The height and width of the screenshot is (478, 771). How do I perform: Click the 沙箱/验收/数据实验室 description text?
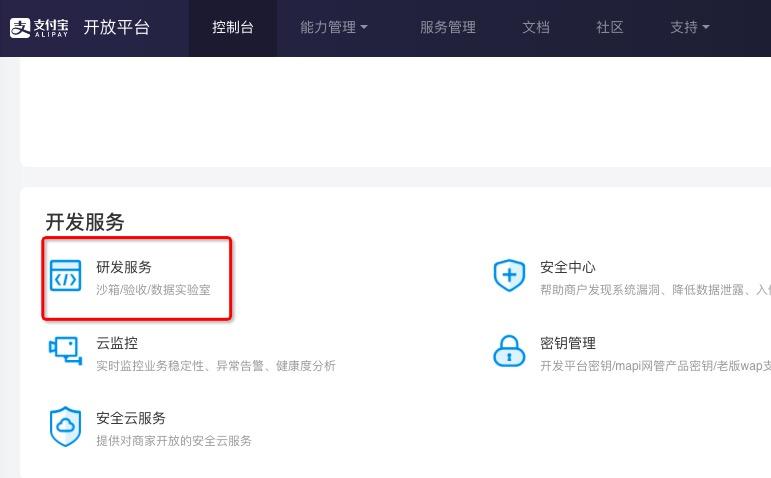coord(153,290)
